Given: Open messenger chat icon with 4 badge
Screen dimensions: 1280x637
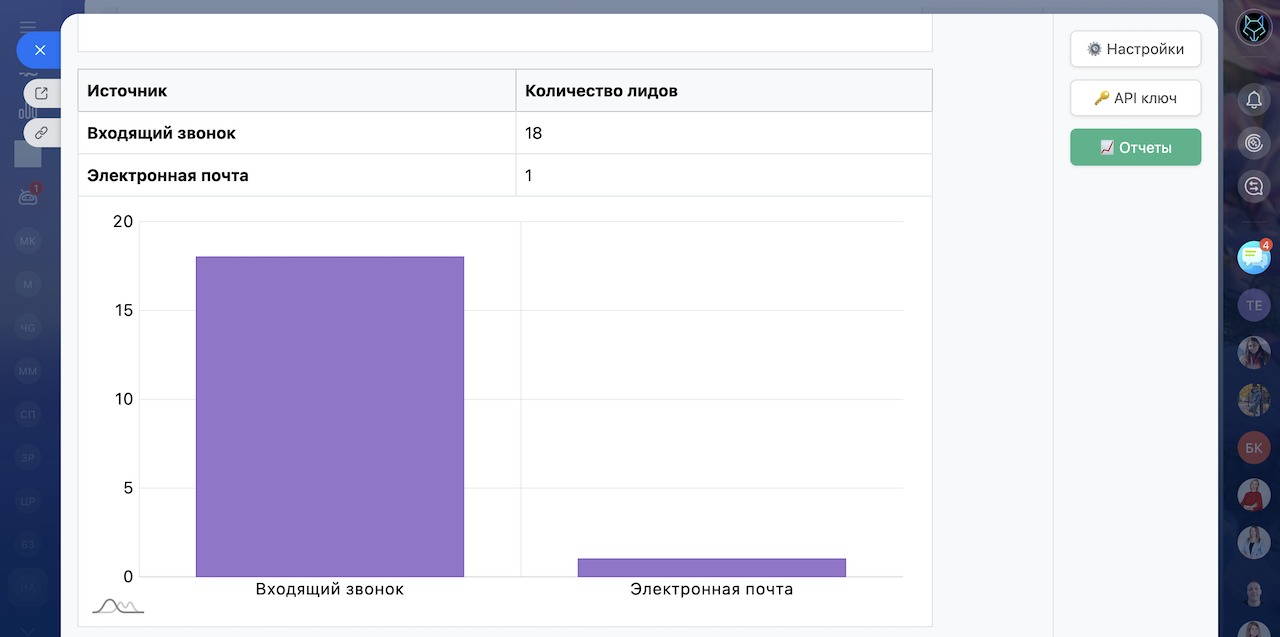Looking at the screenshot, I should tap(1254, 257).
